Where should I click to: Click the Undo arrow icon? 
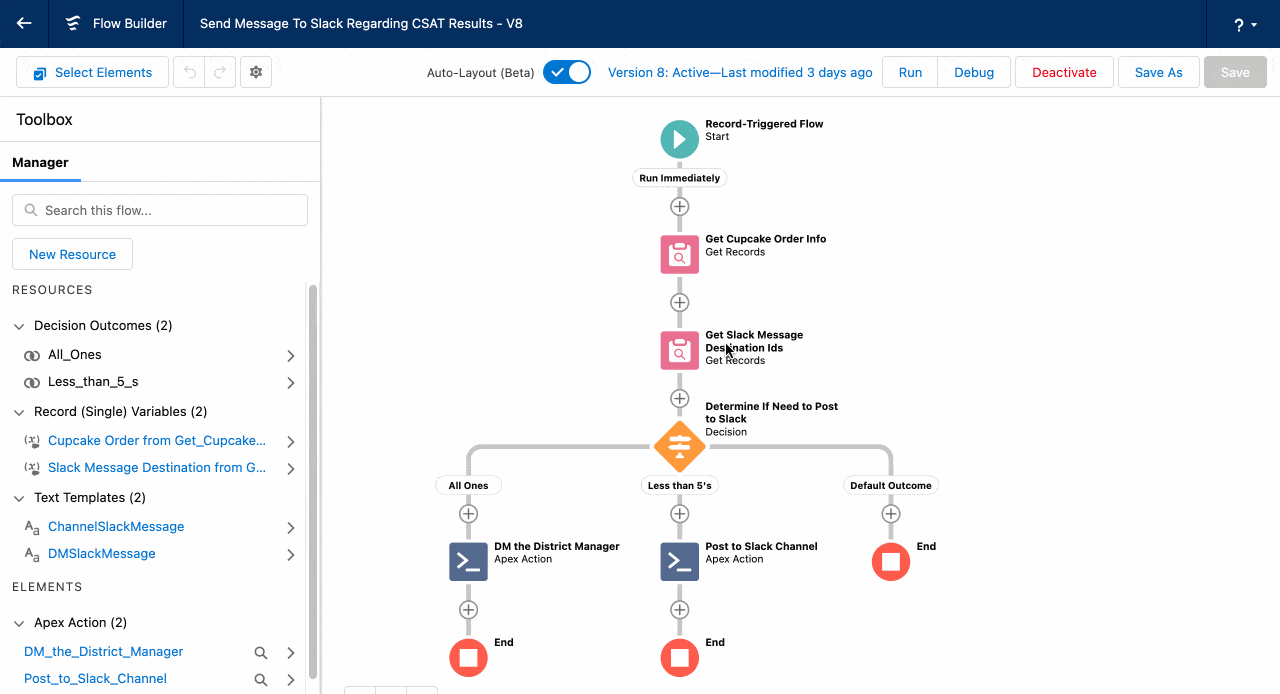pos(190,72)
